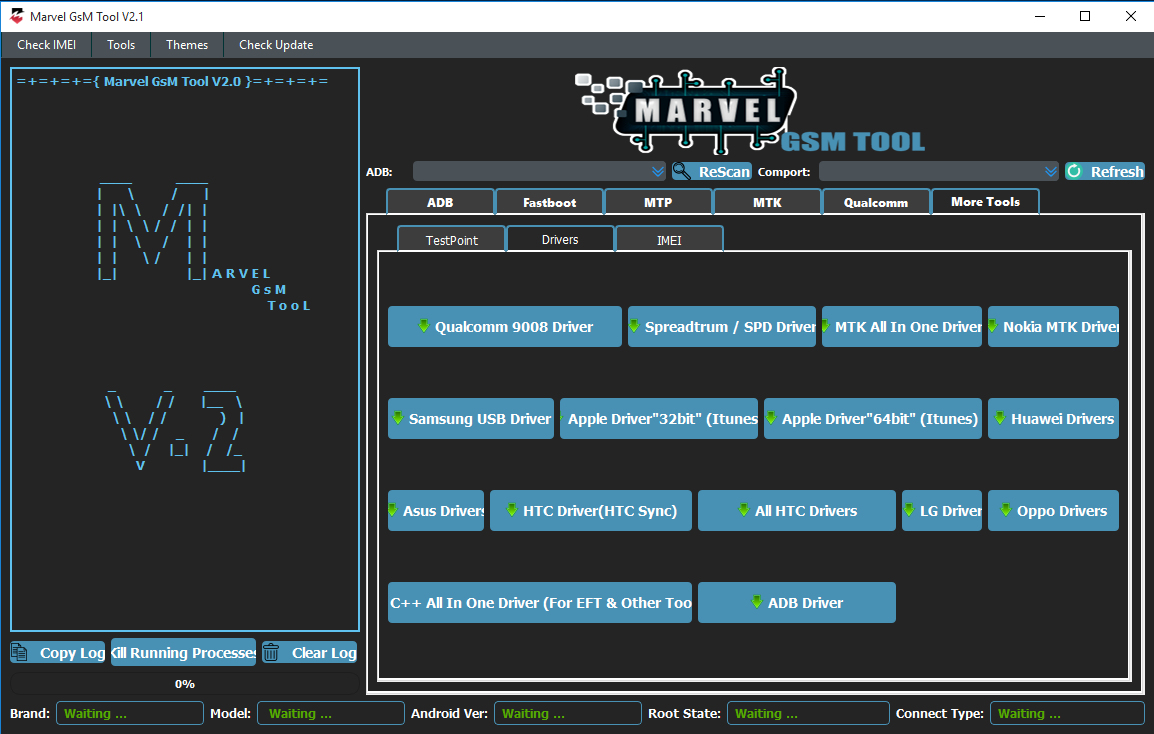The height and width of the screenshot is (734, 1154).
Task: Download the ADB Driver
Action: click(797, 603)
